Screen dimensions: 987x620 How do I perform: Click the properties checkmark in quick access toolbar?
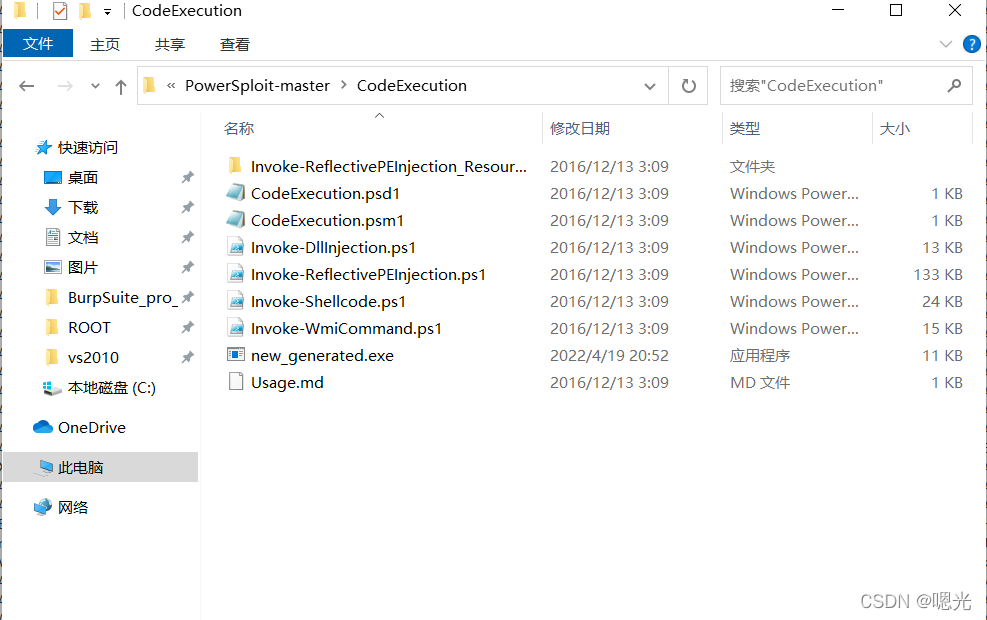(x=59, y=11)
